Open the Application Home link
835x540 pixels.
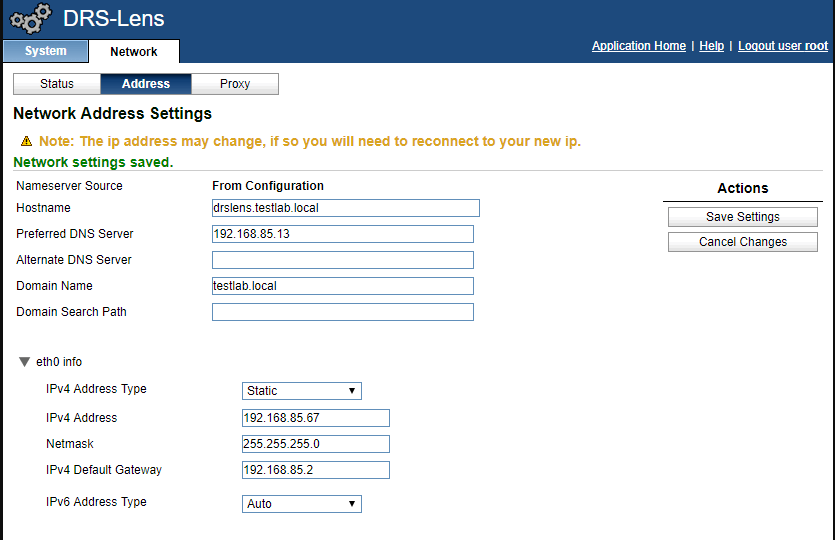638,46
